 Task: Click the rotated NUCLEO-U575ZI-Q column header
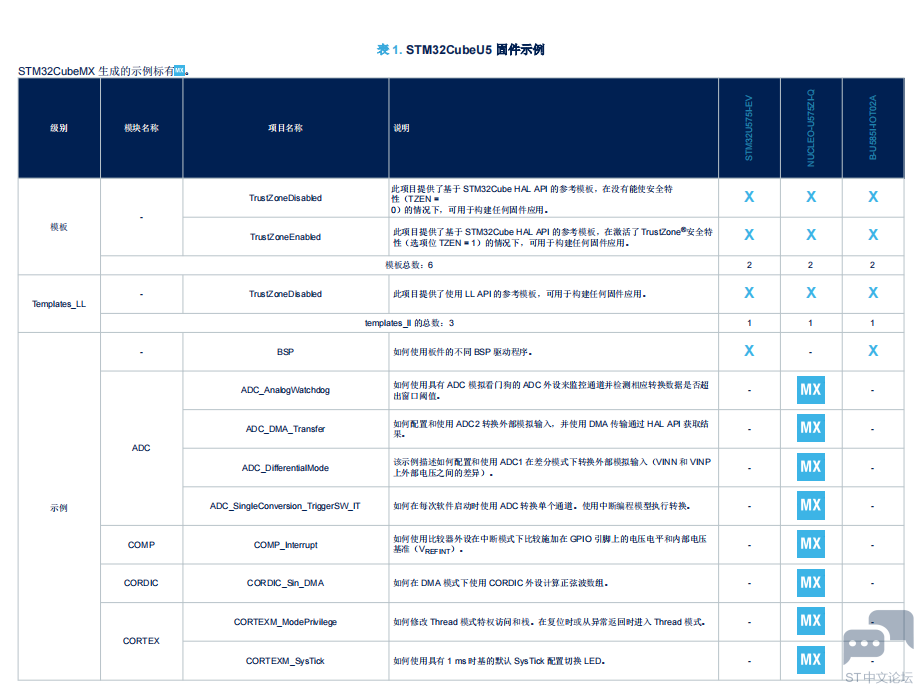(811, 128)
